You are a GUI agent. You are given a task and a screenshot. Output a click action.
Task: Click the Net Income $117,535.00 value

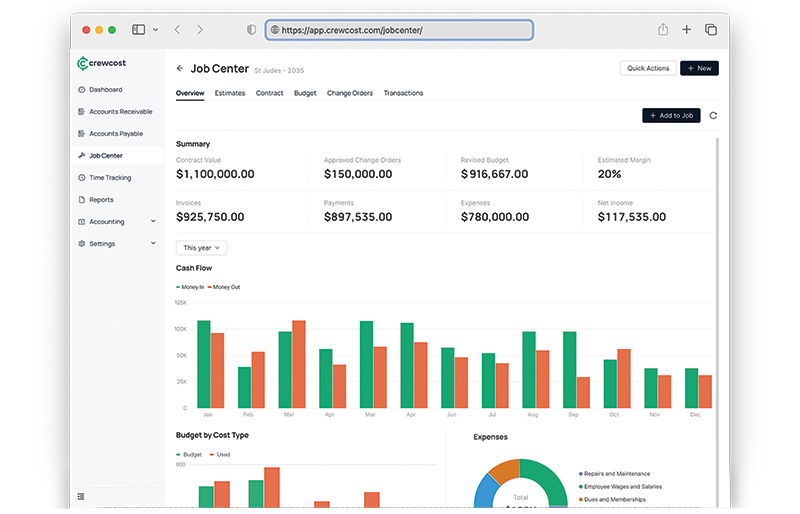tap(632, 217)
